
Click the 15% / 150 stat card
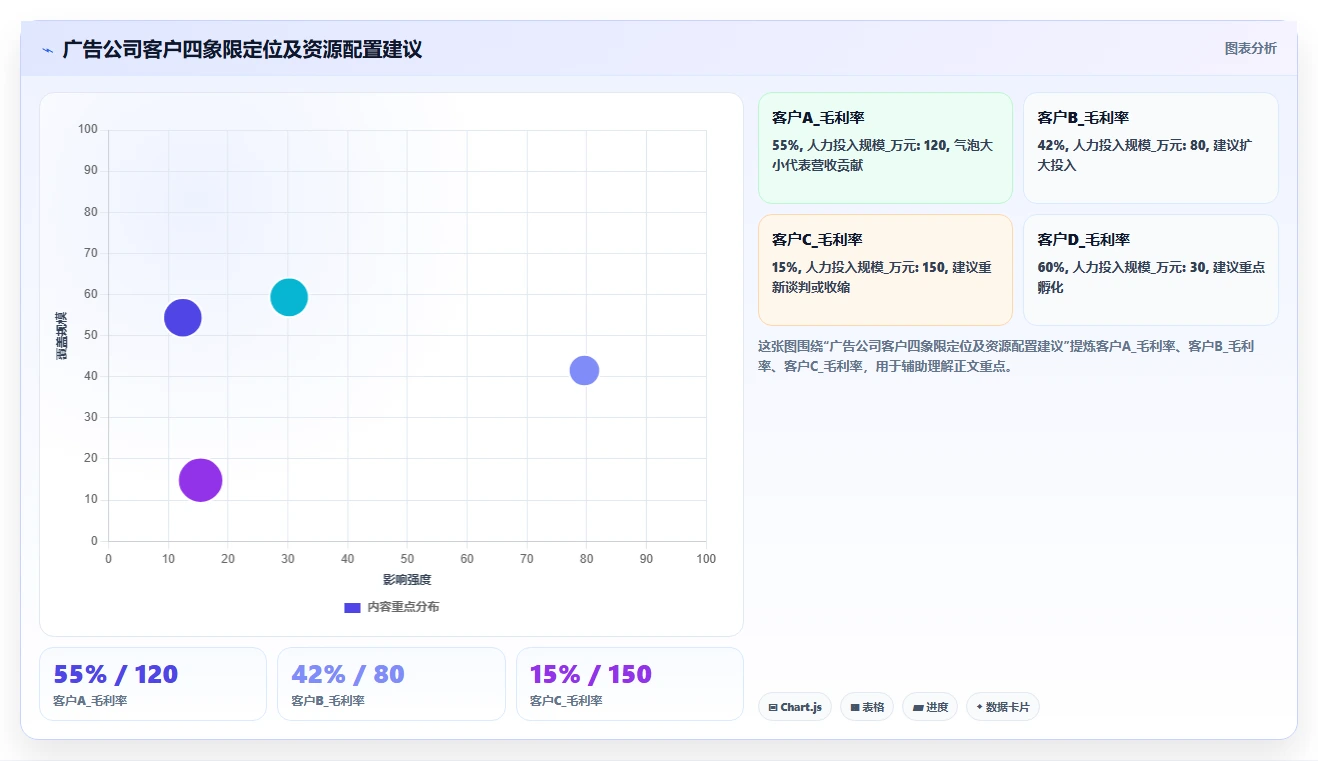(630, 684)
